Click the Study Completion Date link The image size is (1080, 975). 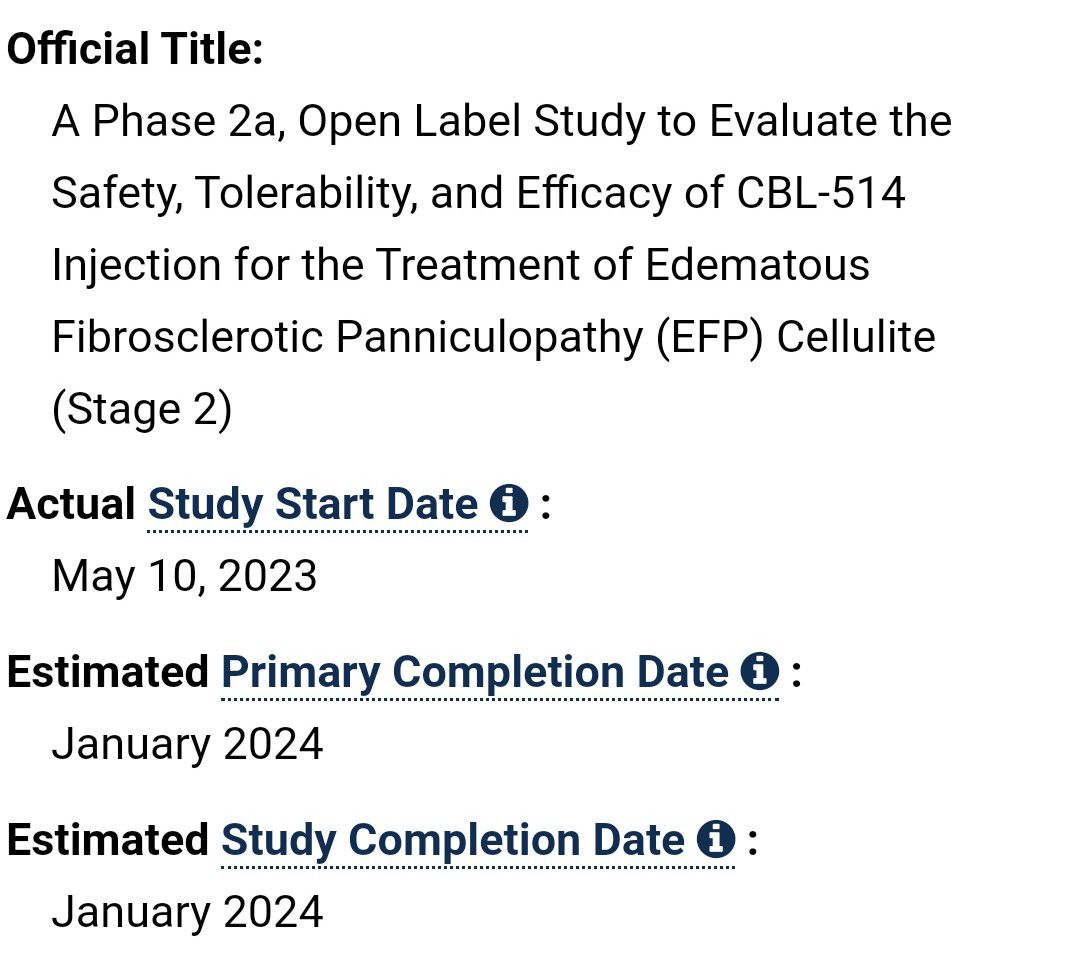(452, 840)
